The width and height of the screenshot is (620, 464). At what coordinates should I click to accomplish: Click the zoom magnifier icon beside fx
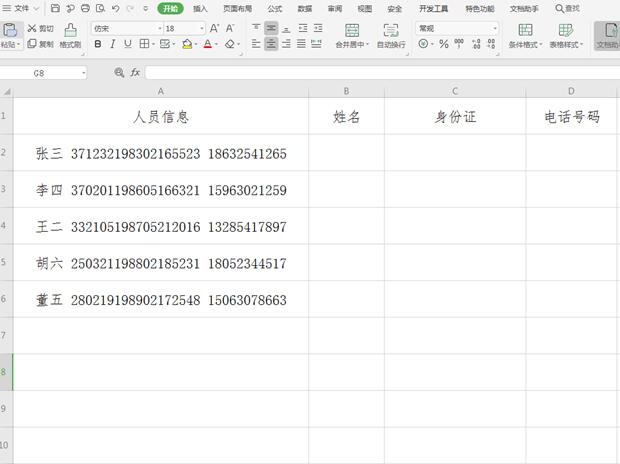pyautogui.click(x=119, y=72)
